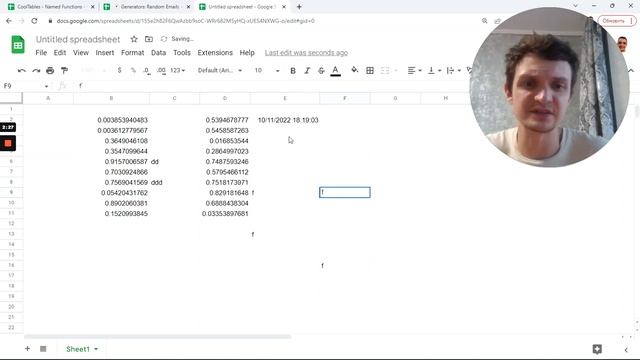Open the font family dropdown
The width and height of the screenshot is (640, 360).
coord(220,71)
